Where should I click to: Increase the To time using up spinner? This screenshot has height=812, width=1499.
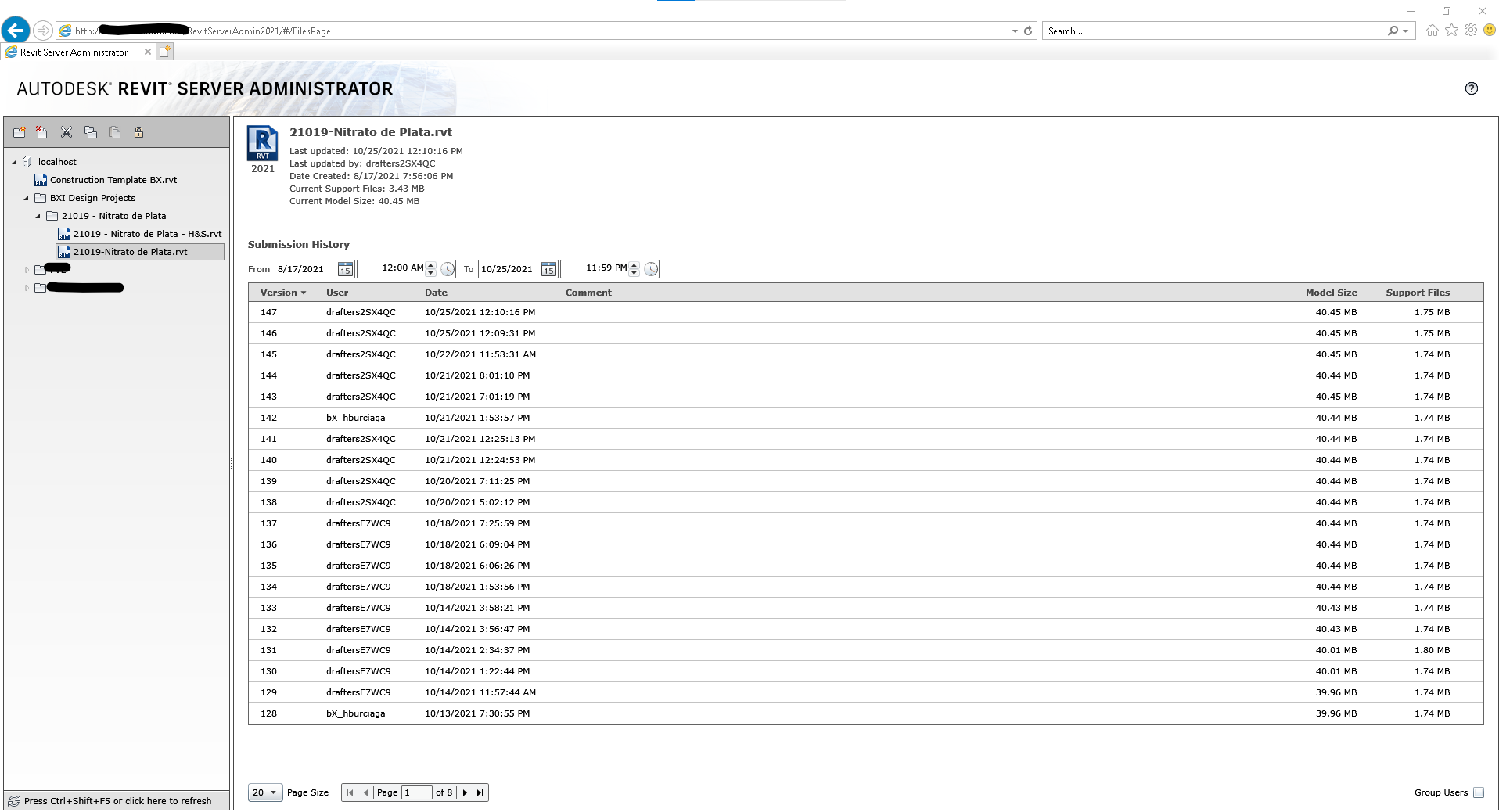tap(634, 265)
